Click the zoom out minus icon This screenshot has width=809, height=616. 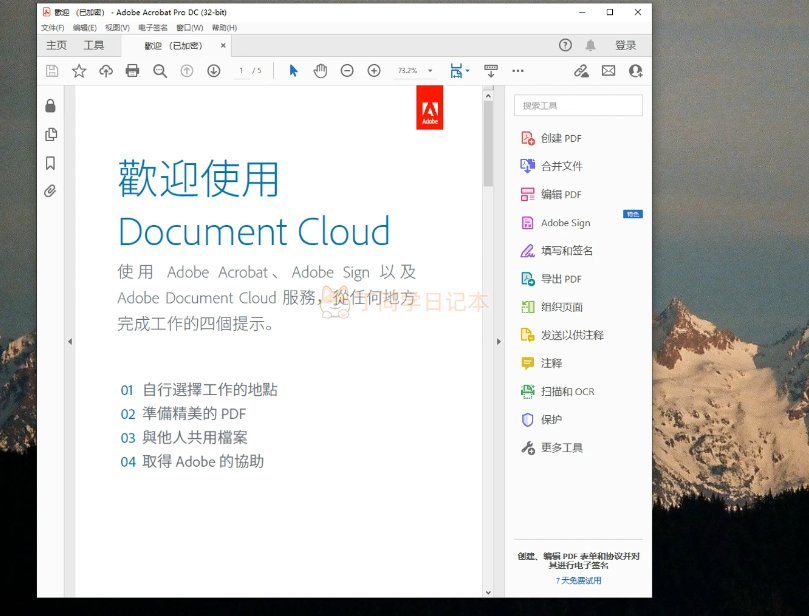coord(347,71)
